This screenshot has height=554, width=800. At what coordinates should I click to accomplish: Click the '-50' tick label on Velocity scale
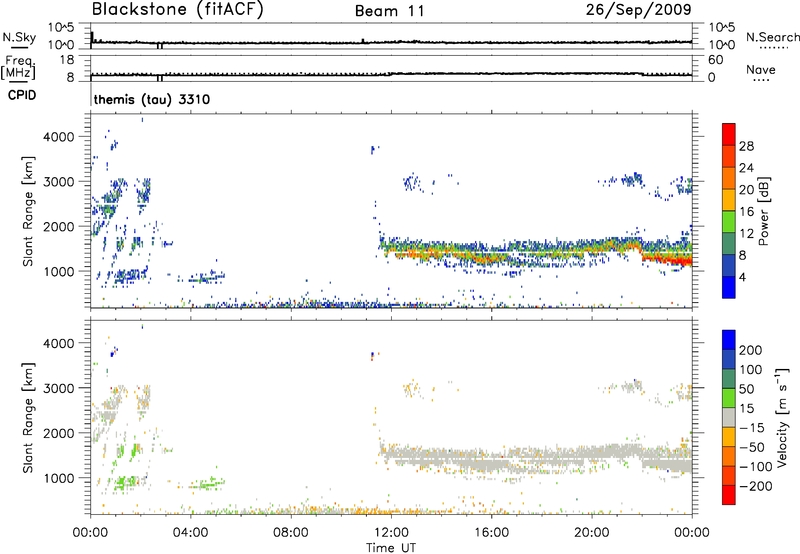point(752,447)
